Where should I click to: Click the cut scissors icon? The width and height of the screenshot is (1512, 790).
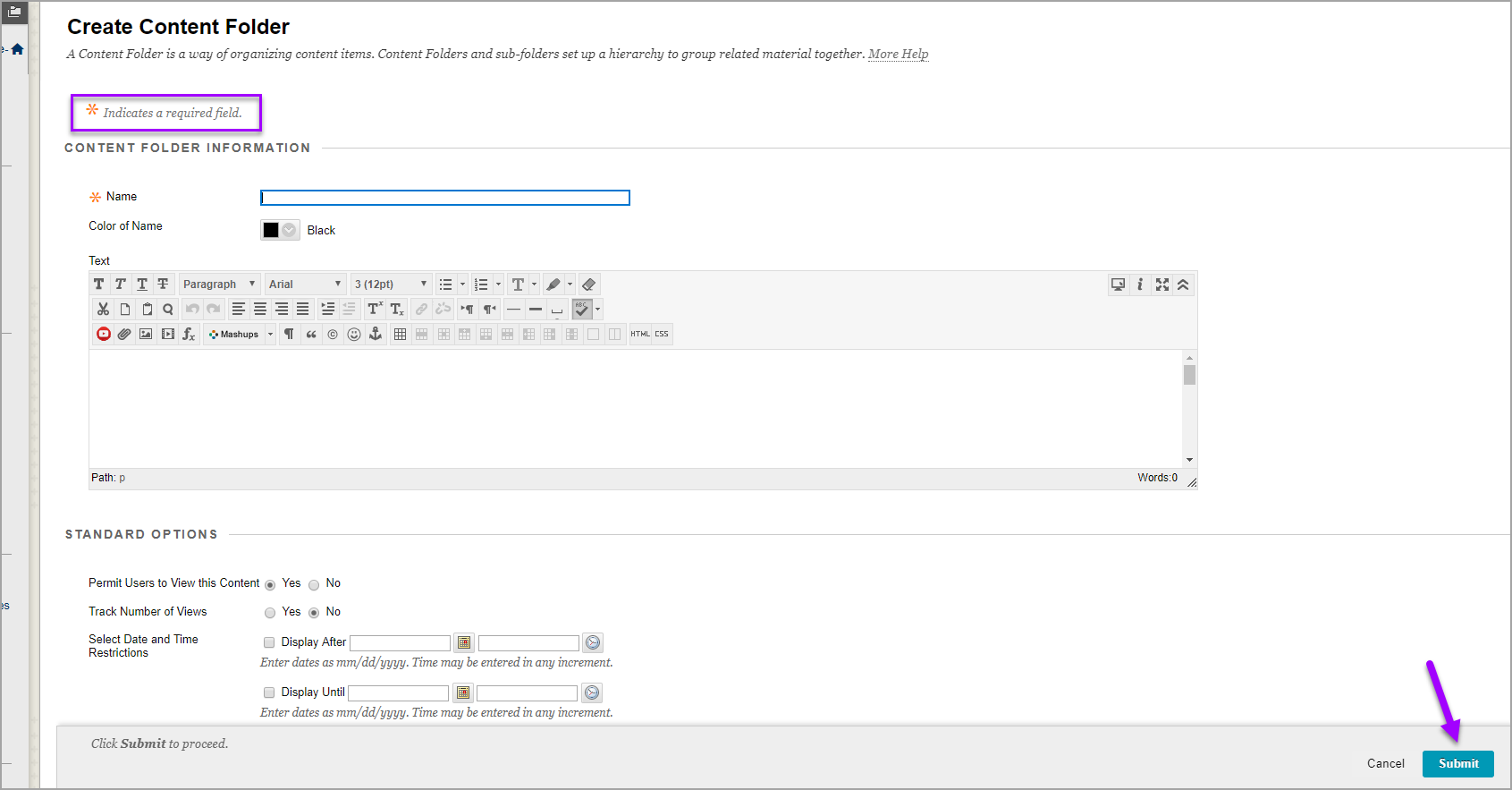103,310
